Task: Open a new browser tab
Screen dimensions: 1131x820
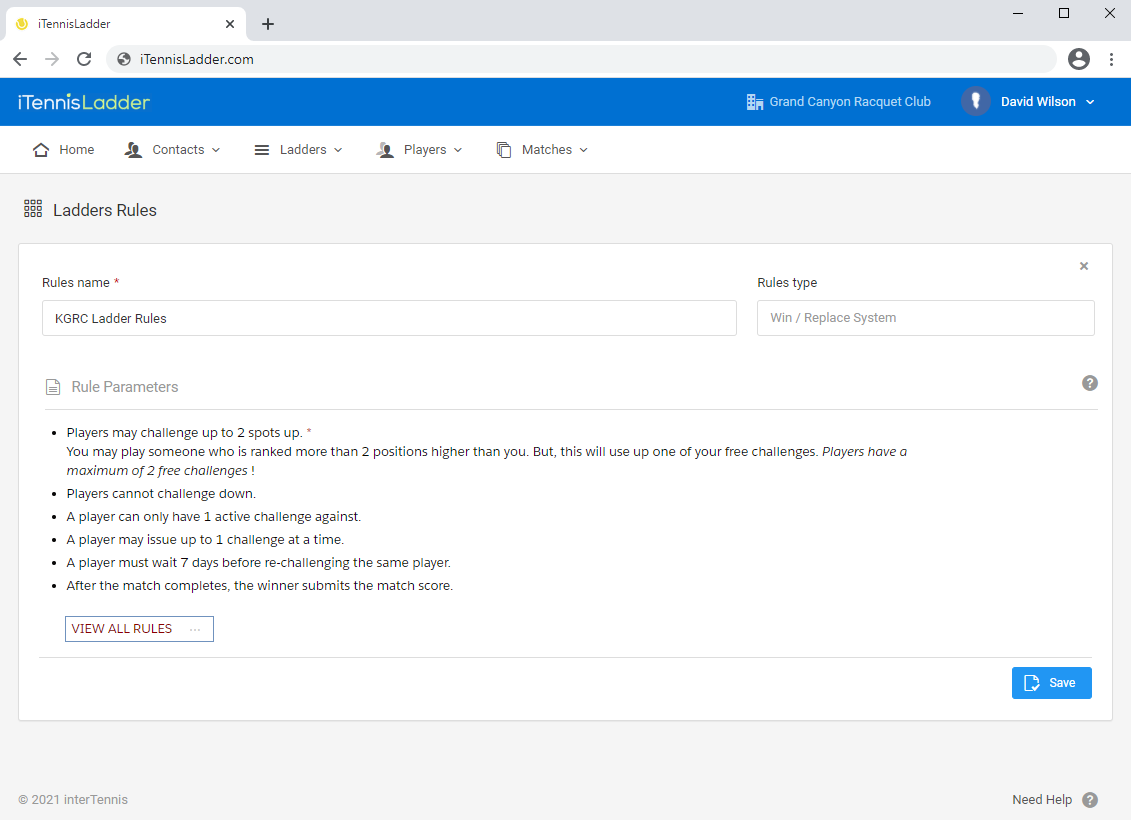Action: tap(268, 24)
